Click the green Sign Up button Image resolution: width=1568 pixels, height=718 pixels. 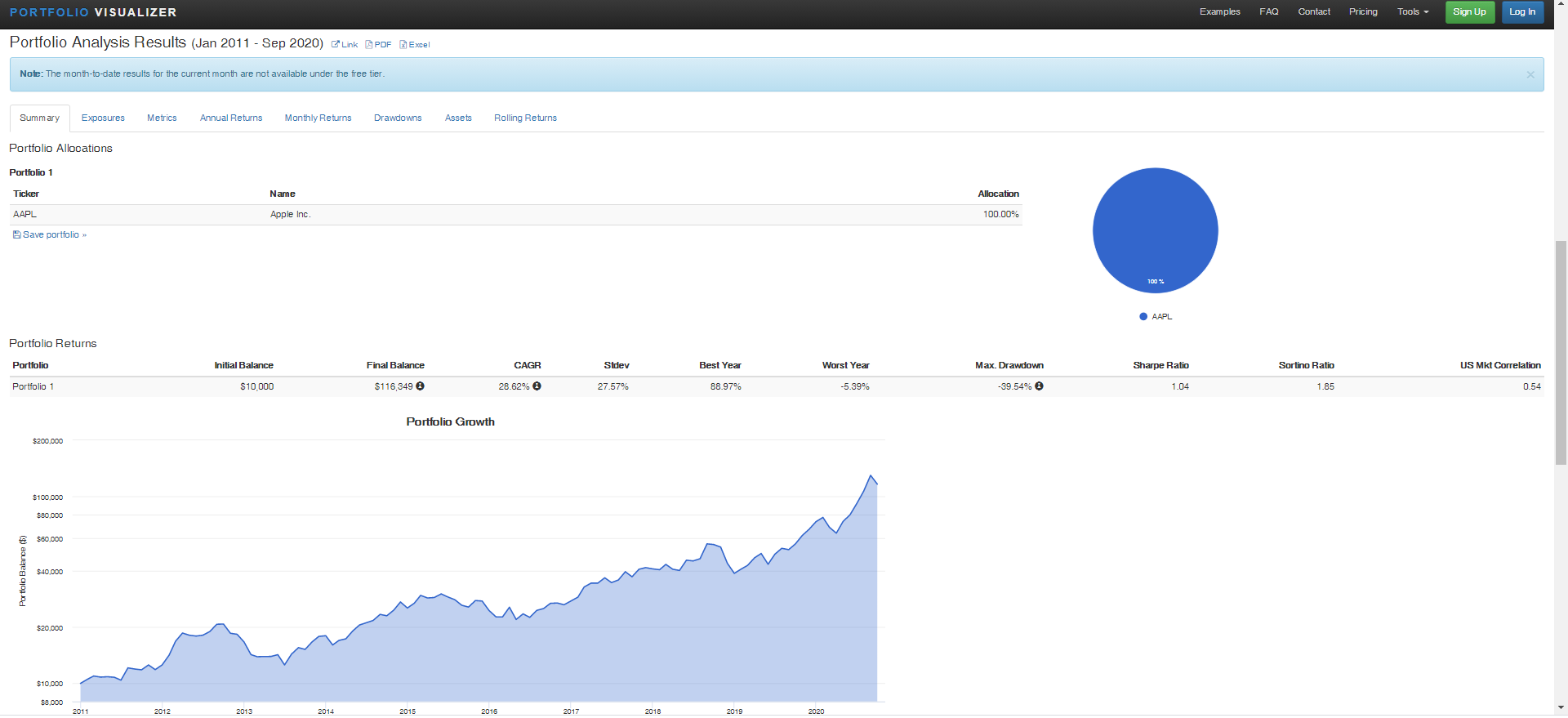[1469, 12]
